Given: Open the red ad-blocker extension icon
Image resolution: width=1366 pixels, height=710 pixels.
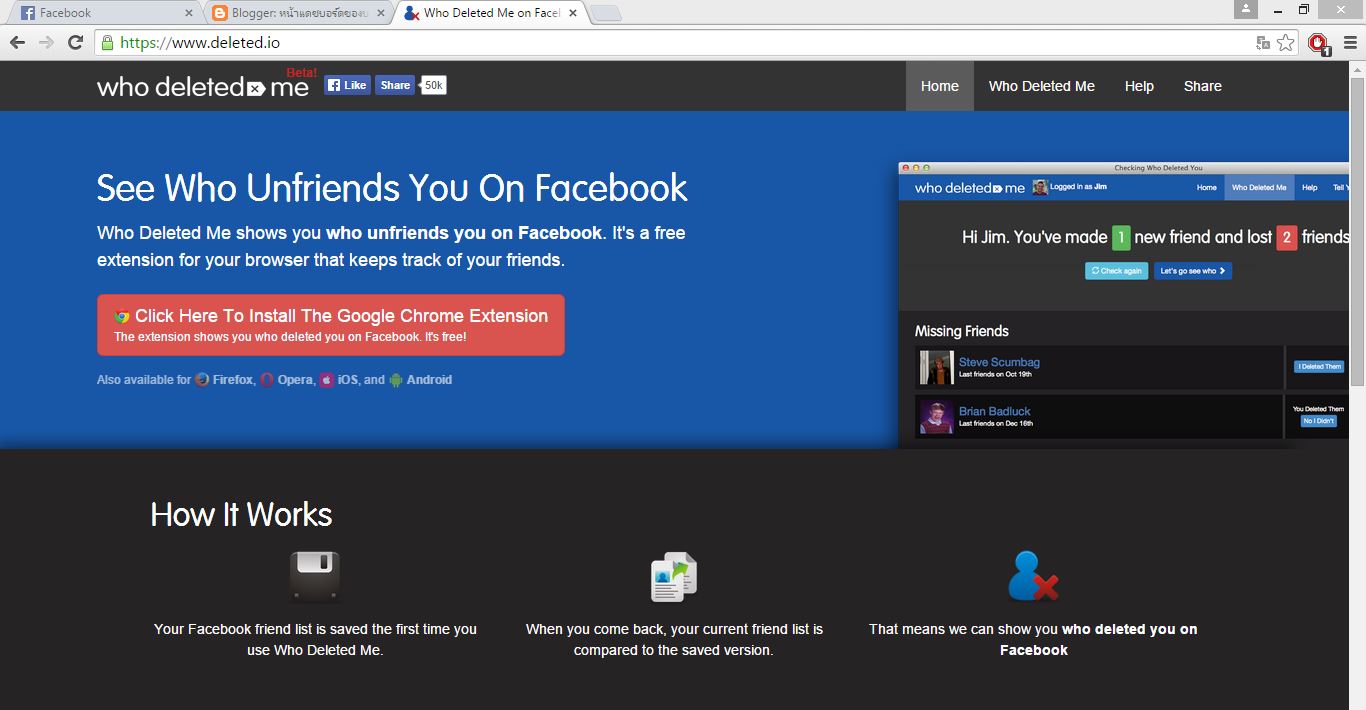Looking at the screenshot, I should [1318, 43].
